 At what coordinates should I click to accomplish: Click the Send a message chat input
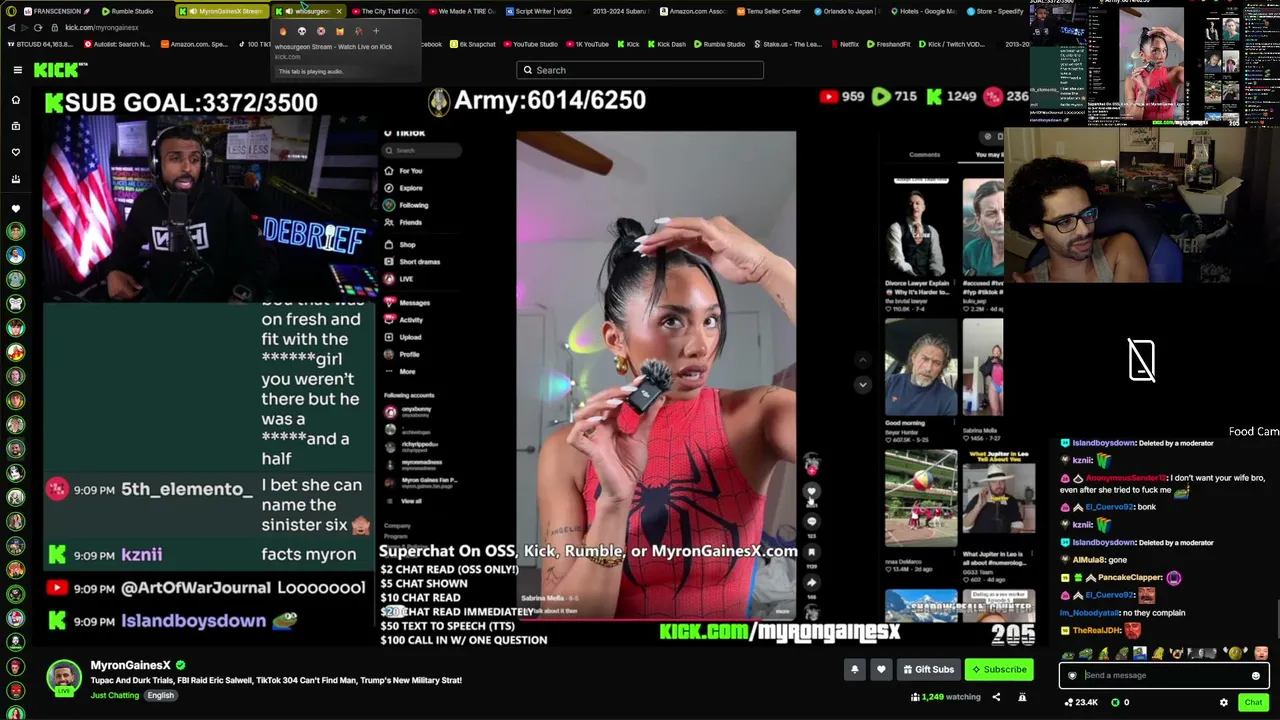click(x=1164, y=675)
